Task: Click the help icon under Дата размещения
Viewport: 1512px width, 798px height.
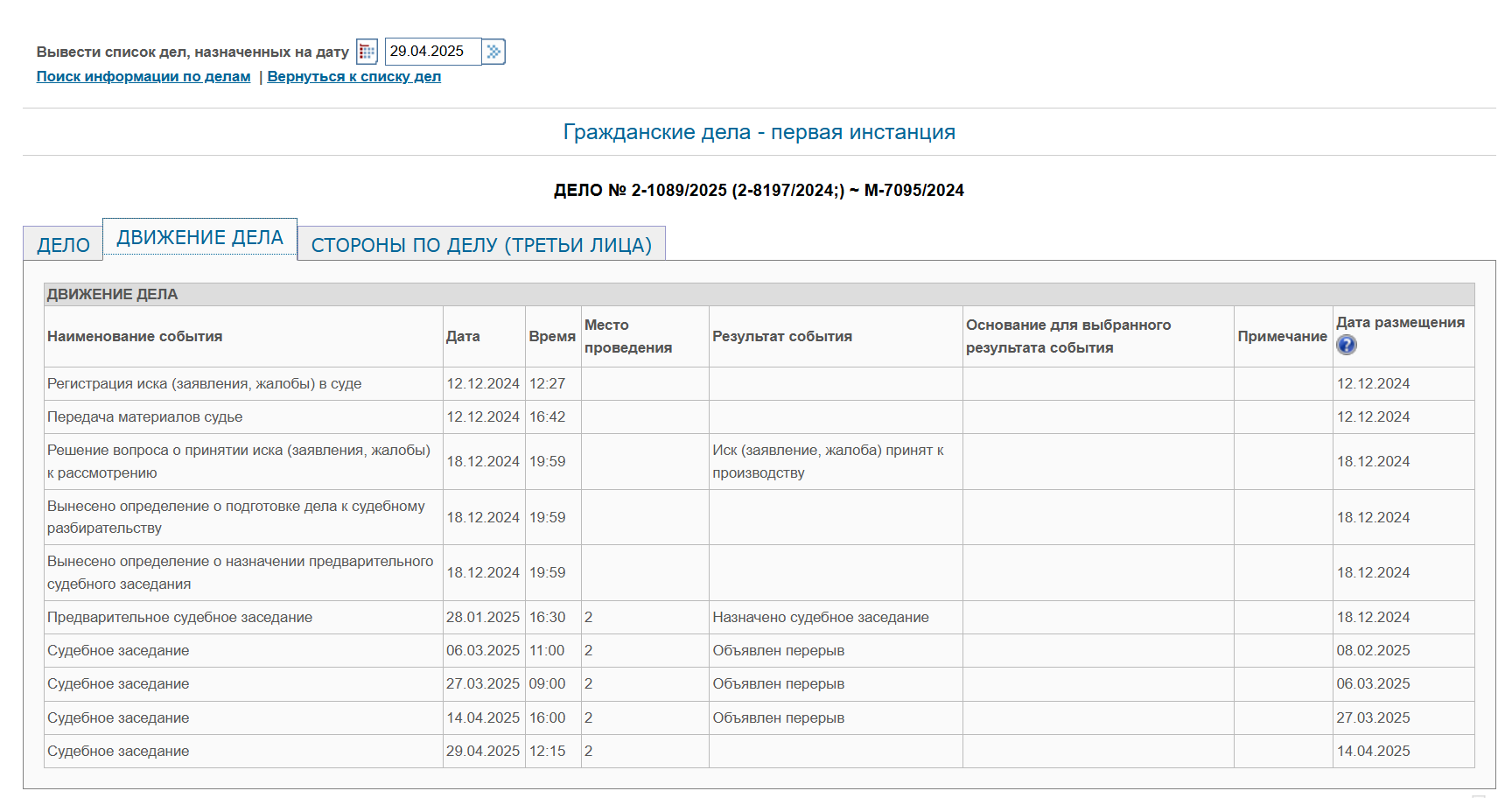Action: (1347, 345)
